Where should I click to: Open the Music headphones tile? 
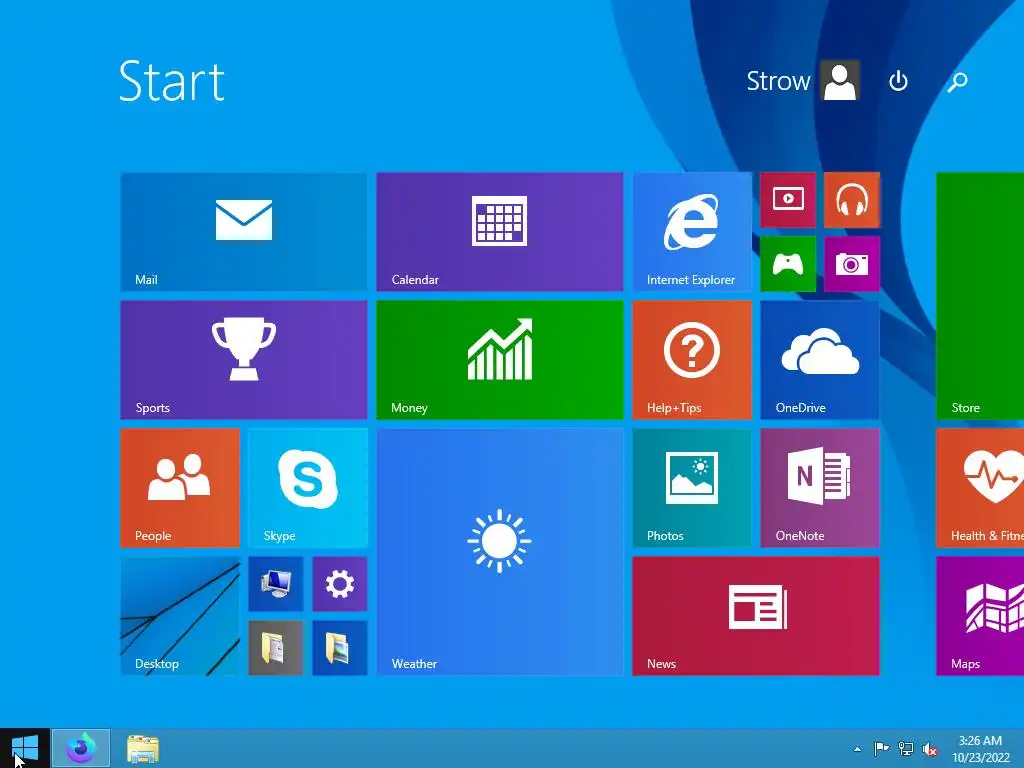[852, 200]
